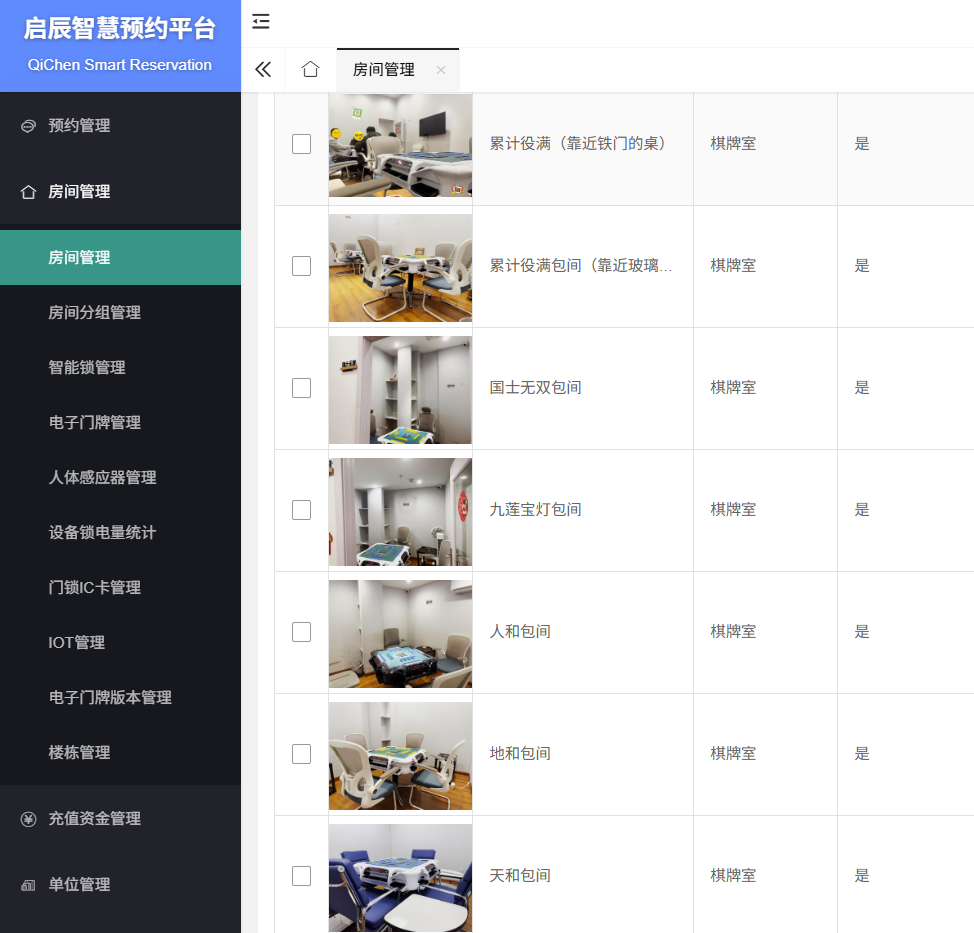The width and height of the screenshot is (974, 933).
Task: Expand the 预约管理 menu group
Action: pos(121,125)
